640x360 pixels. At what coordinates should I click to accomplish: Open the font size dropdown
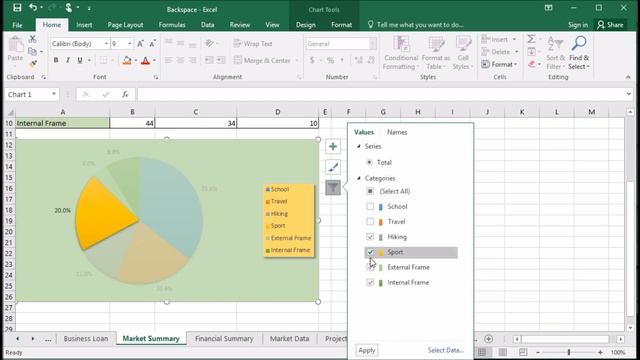(130, 43)
